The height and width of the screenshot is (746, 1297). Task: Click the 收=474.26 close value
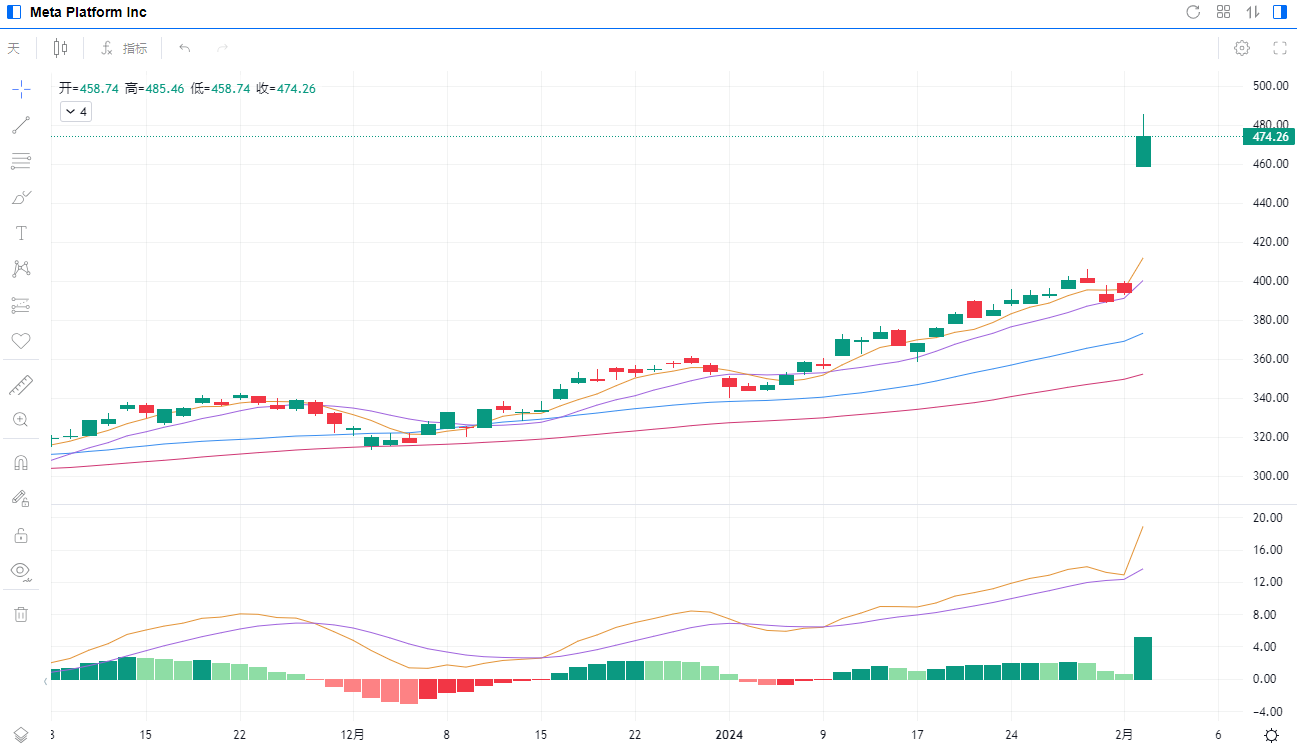click(x=286, y=89)
